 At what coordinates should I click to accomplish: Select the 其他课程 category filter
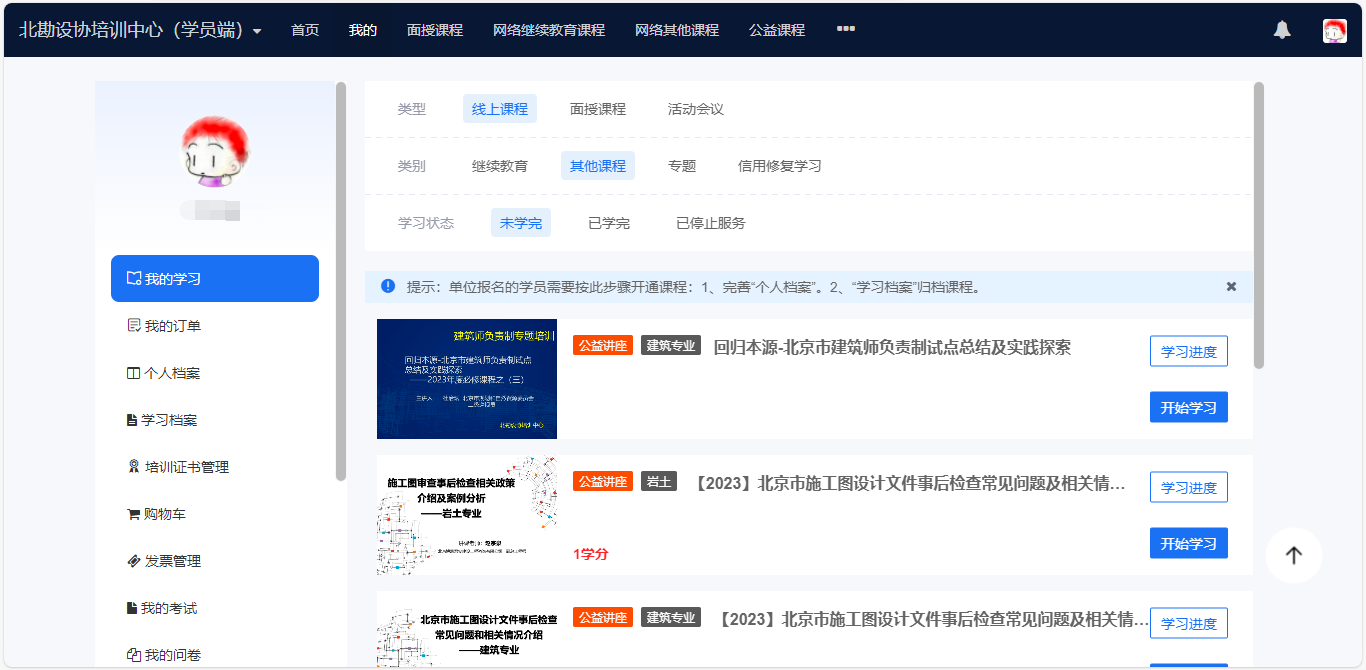pos(598,166)
